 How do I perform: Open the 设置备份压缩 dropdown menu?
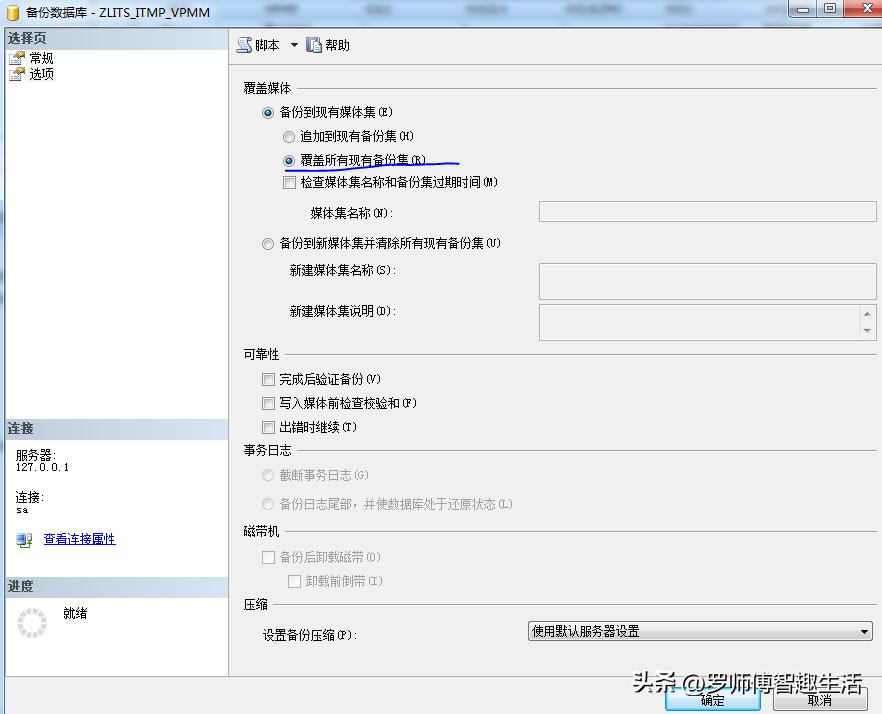pyautogui.click(x=866, y=631)
